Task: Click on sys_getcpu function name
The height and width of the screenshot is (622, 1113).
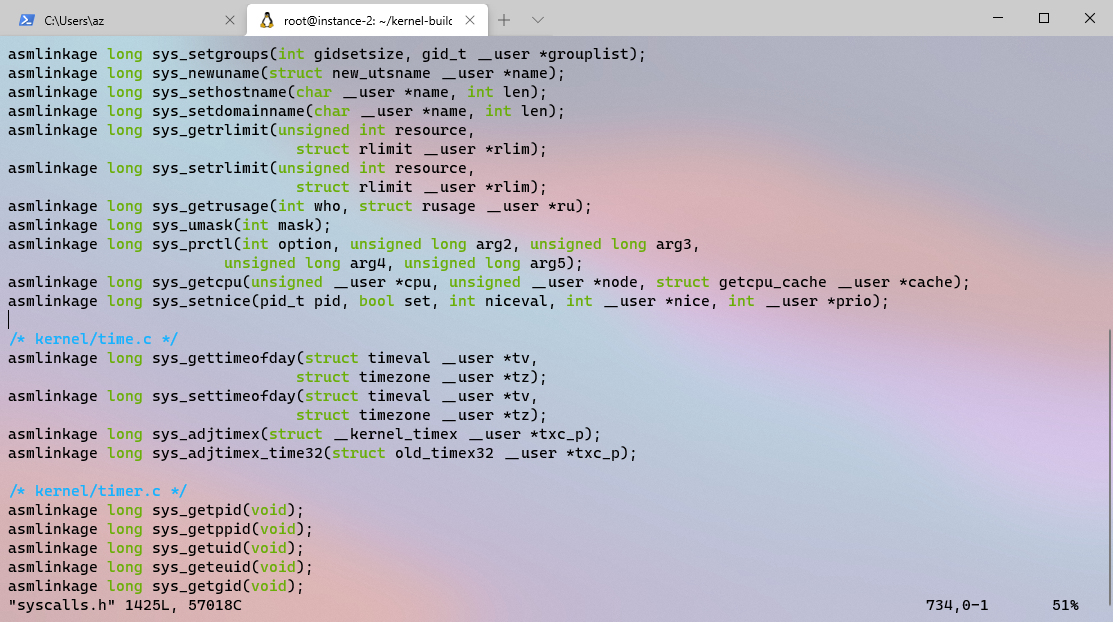Action: (x=197, y=283)
